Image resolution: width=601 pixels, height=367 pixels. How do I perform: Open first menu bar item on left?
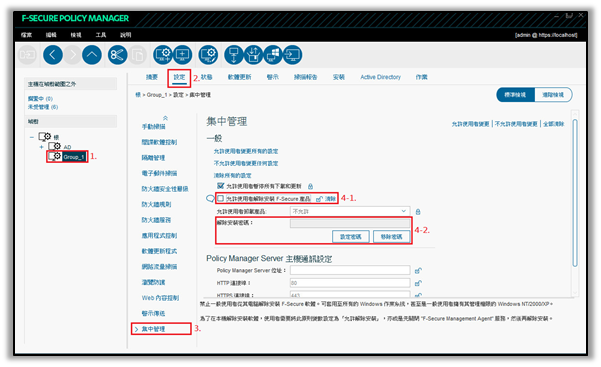tap(26, 35)
